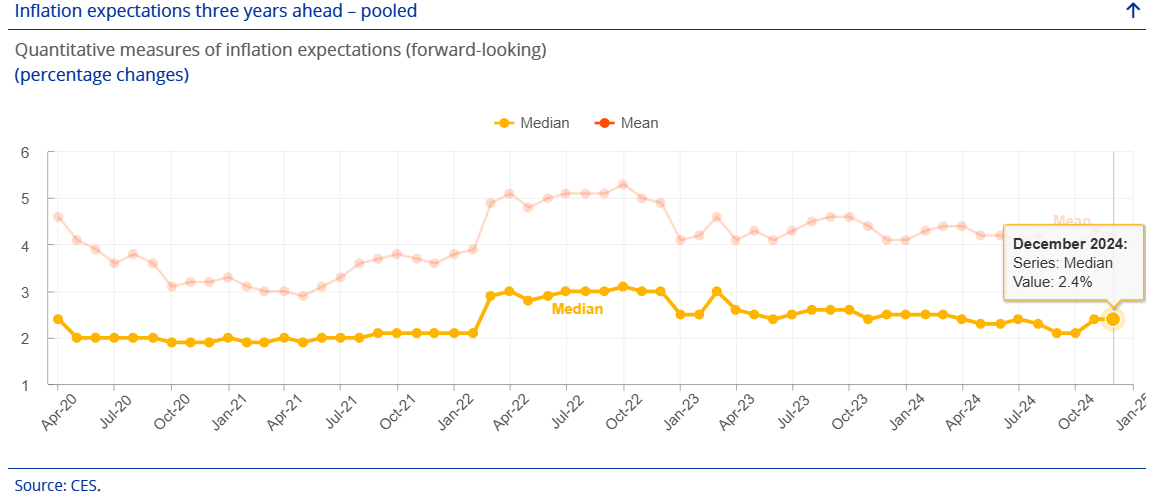Collapse section using the up arrow icon
The height and width of the screenshot is (495, 1158).
pyautogui.click(x=1132, y=11)
